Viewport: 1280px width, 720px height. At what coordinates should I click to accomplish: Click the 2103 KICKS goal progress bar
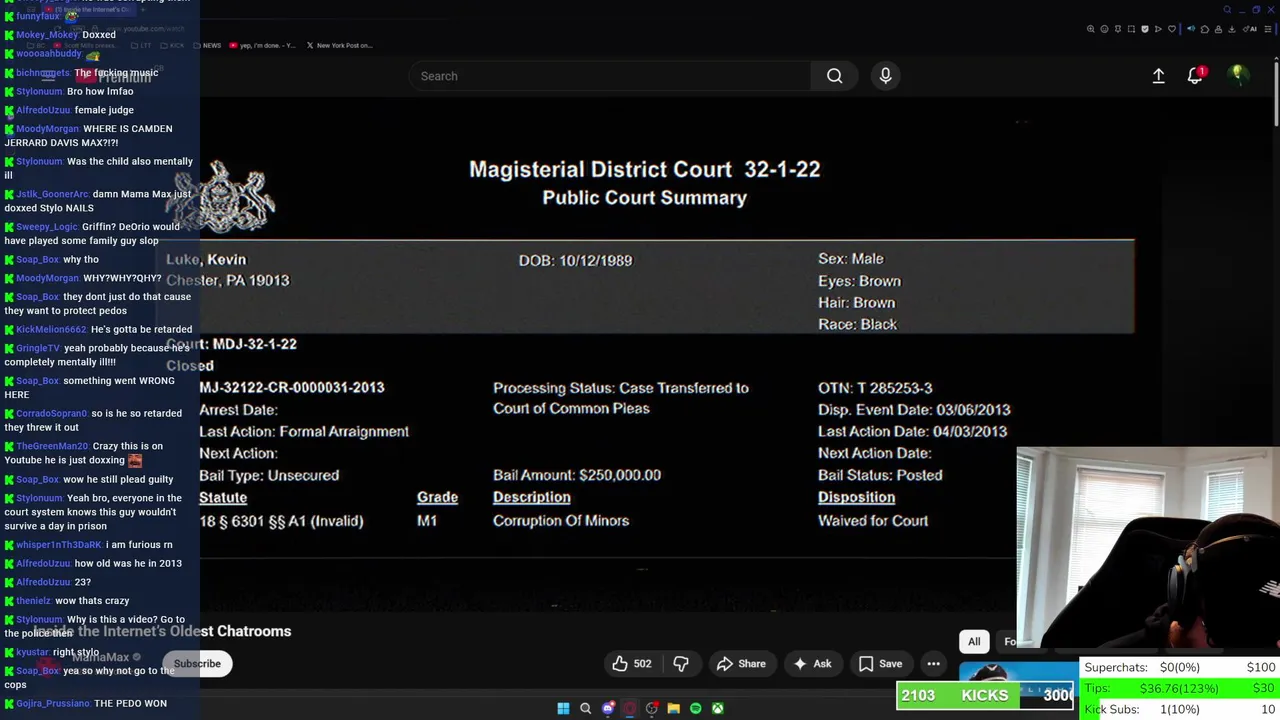985,696
